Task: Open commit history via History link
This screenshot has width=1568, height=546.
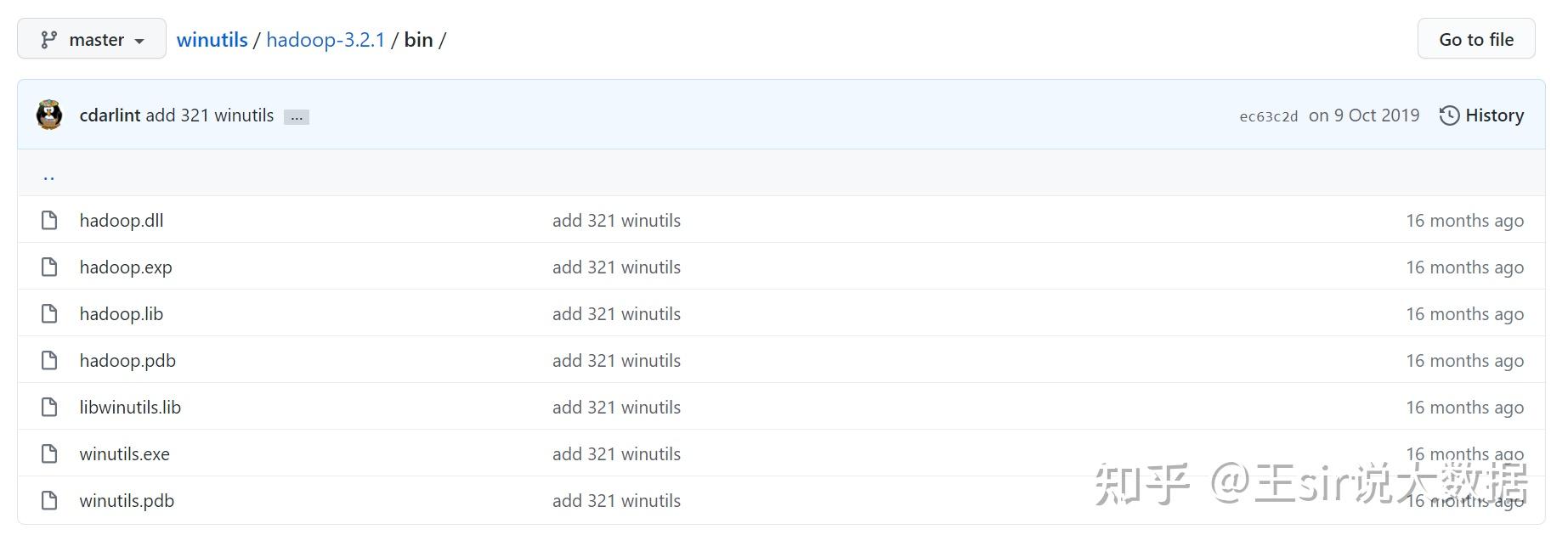Action: pyautogui.click(x=1481, y=115)
